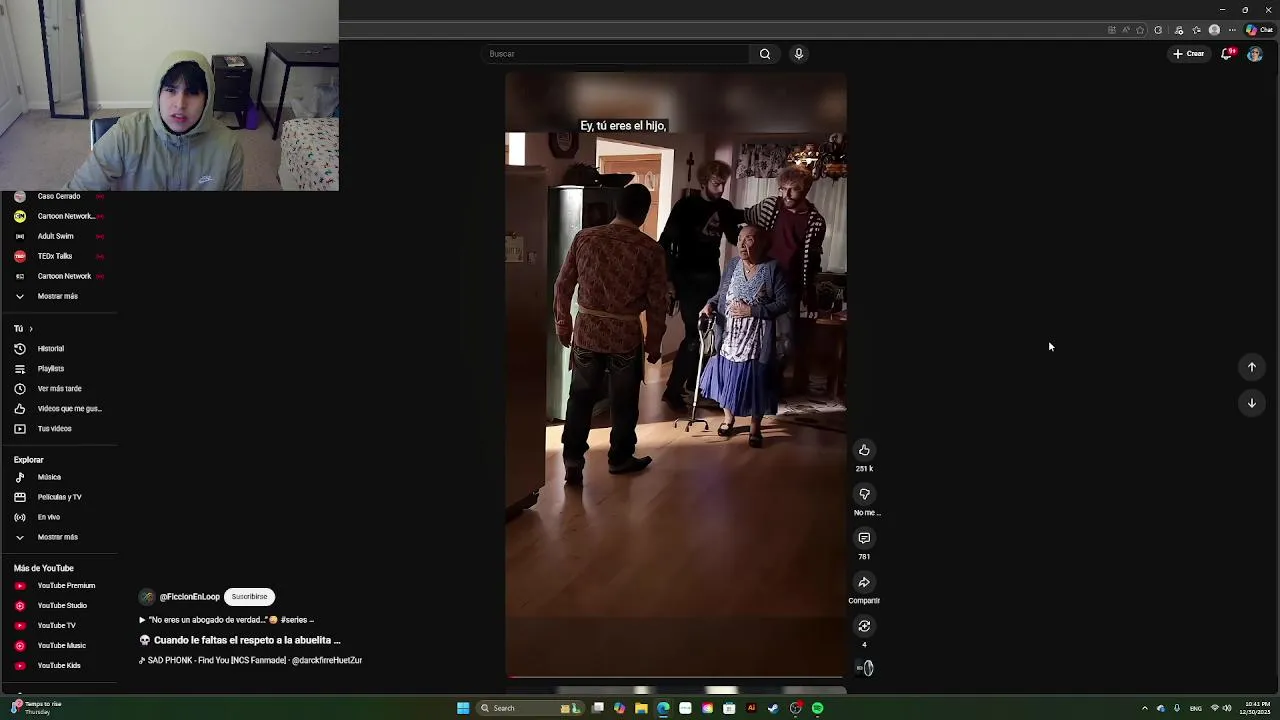Open the sound disc thumbnail on the short
The image size is (1280, 720).
(865, 668)
